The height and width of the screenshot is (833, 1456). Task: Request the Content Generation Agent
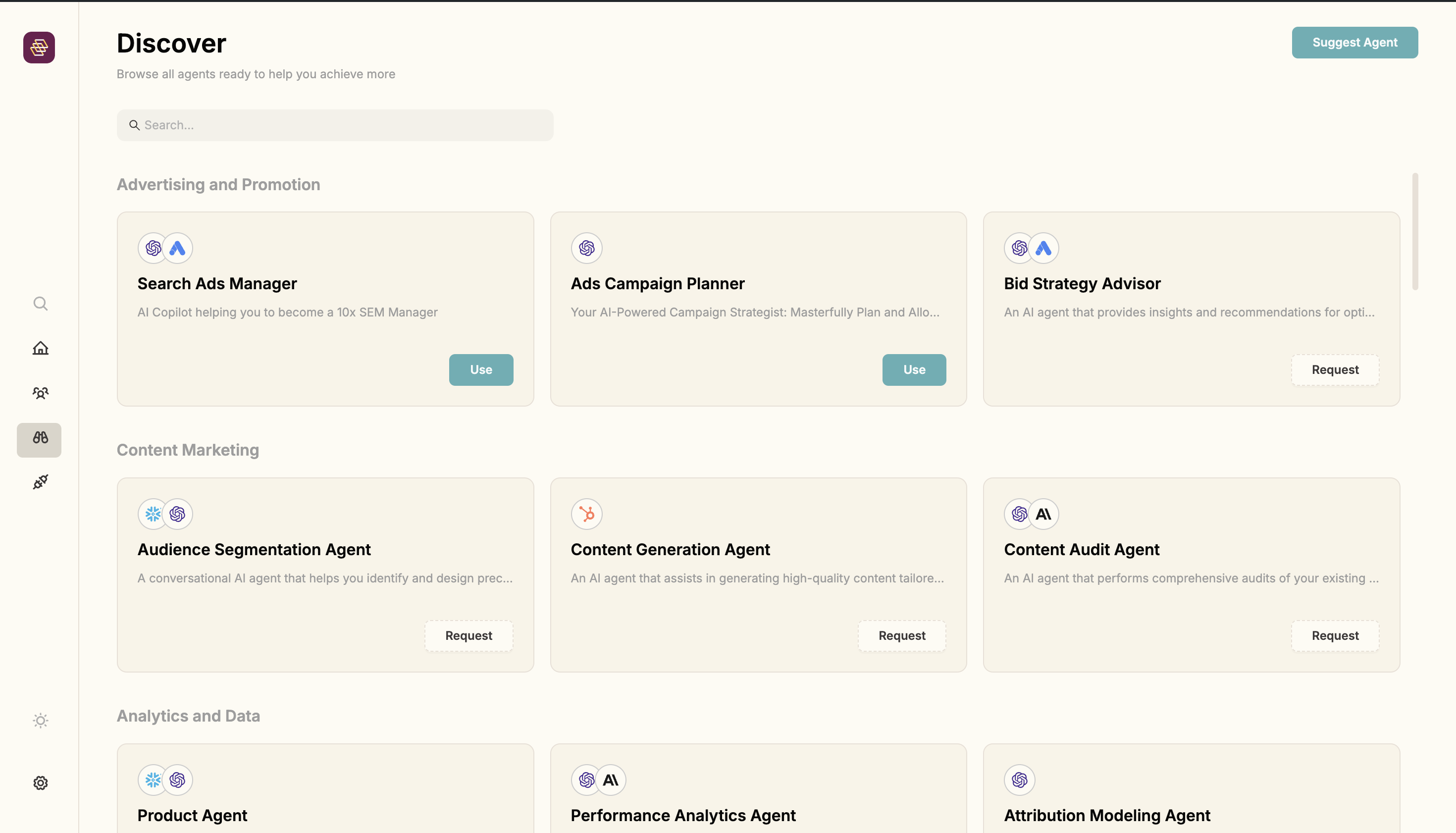(x=902, y=635)
